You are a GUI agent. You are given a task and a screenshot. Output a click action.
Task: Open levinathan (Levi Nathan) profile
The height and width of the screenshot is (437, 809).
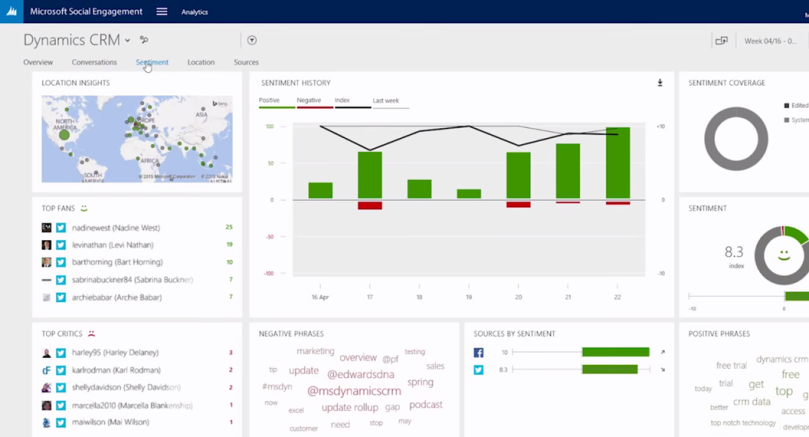pyautogui.click(x=112, y=245)
